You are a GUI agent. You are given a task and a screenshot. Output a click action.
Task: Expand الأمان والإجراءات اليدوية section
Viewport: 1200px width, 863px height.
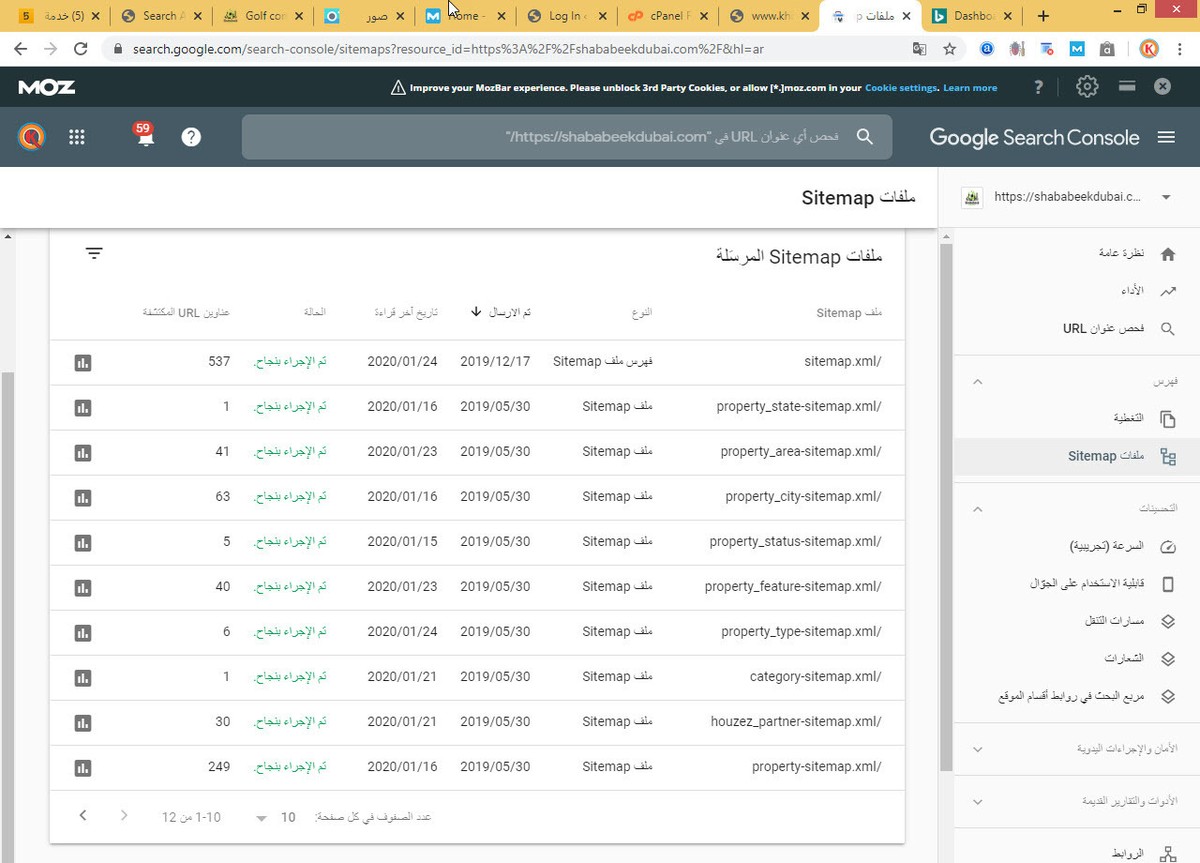978,749
